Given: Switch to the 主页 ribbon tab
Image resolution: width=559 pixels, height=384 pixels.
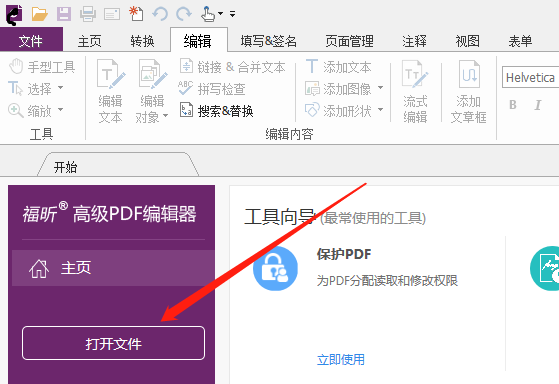Looking at the screenshot, I should [x=89, y=41].
